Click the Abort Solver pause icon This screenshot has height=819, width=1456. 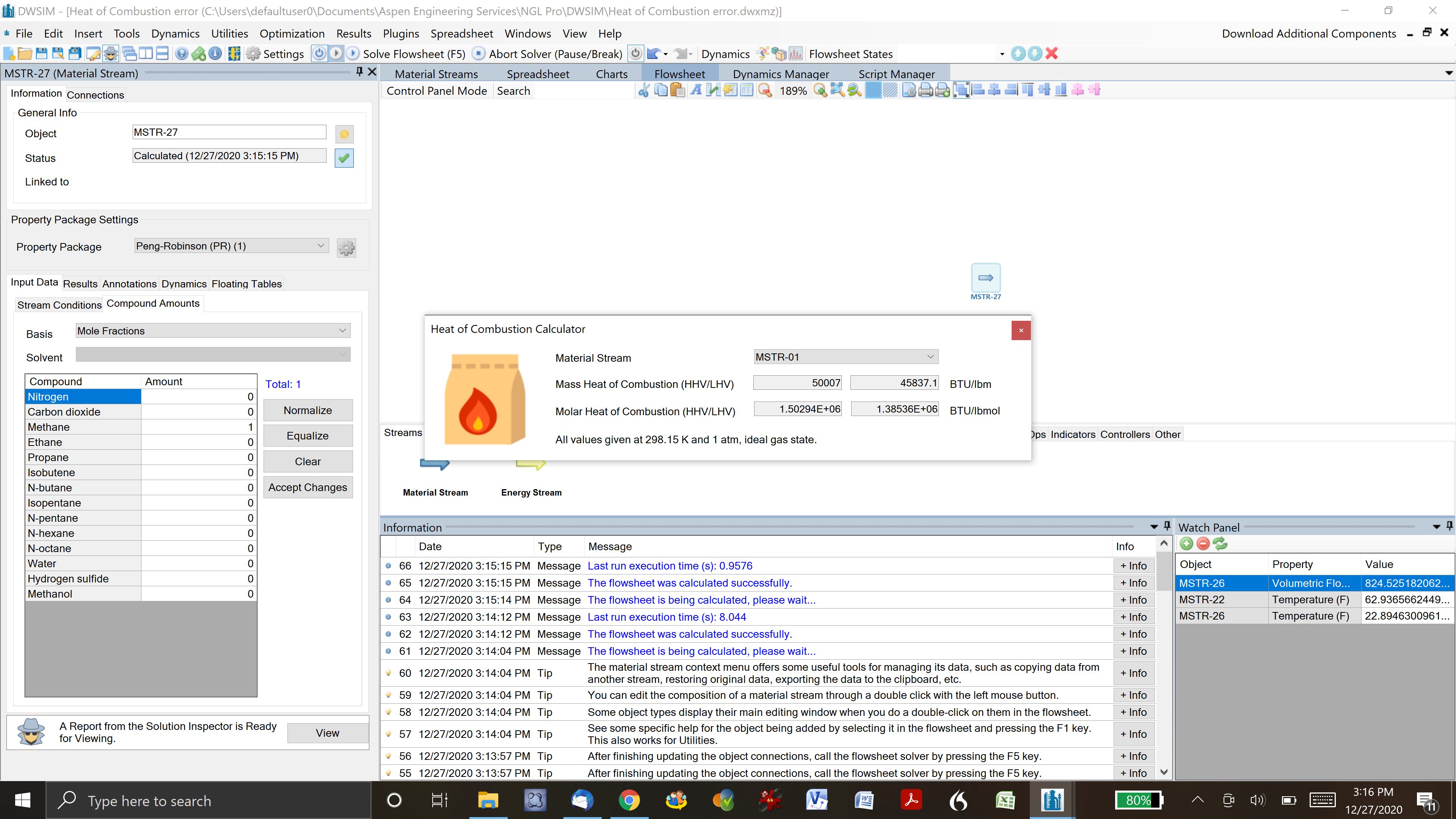tap(478, 53)
